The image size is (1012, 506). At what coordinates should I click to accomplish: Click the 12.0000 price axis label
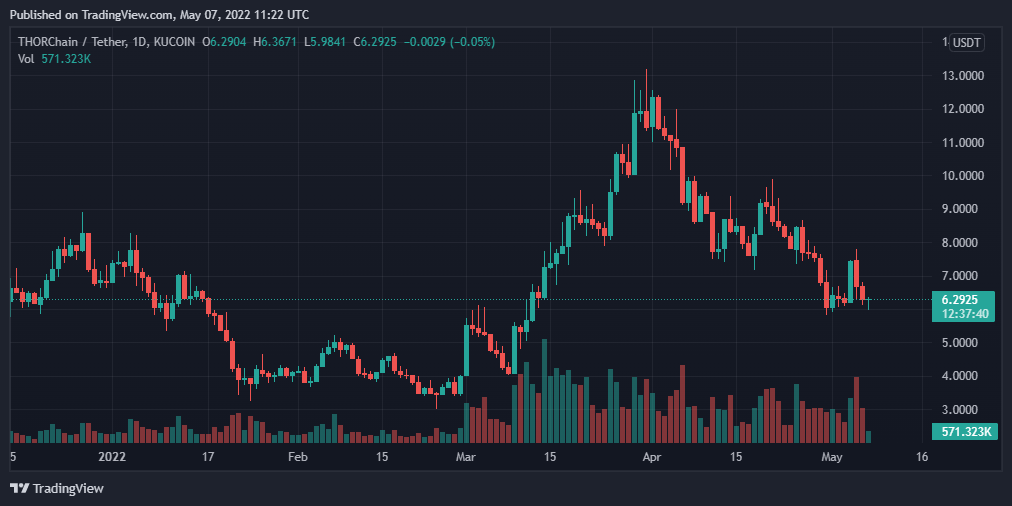coord(963,109)
